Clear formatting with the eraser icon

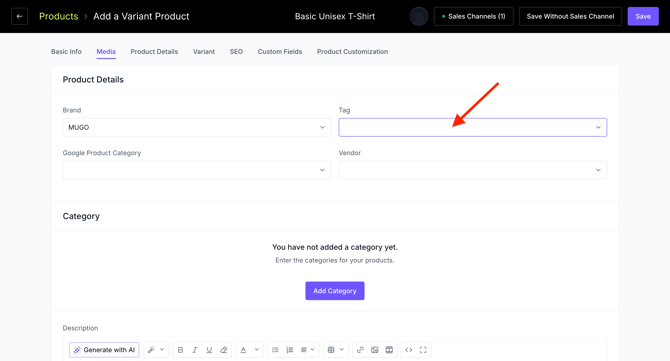[224, 350]
